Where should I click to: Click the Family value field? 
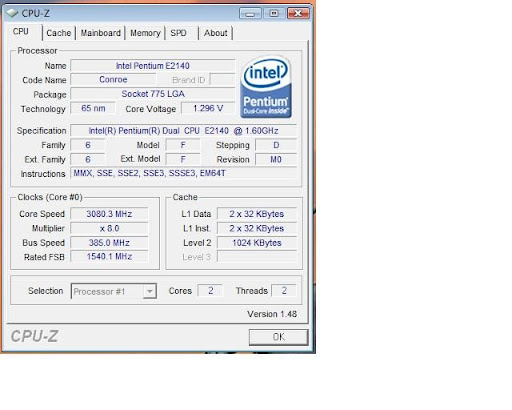click(88, 145)
